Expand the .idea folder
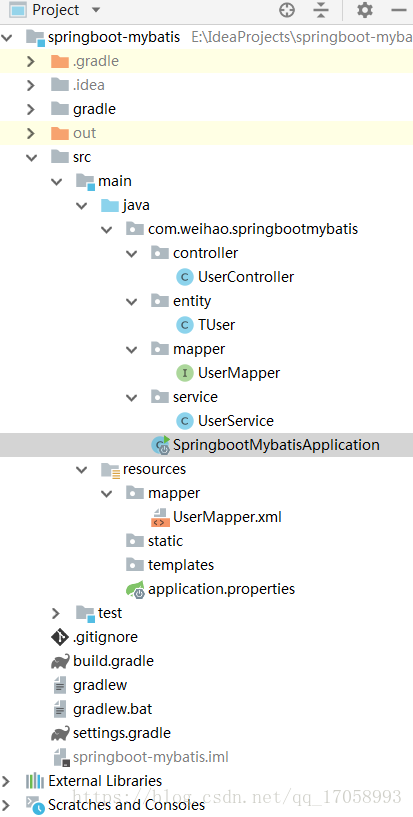 pyautogui.click(x=31, y=85)
